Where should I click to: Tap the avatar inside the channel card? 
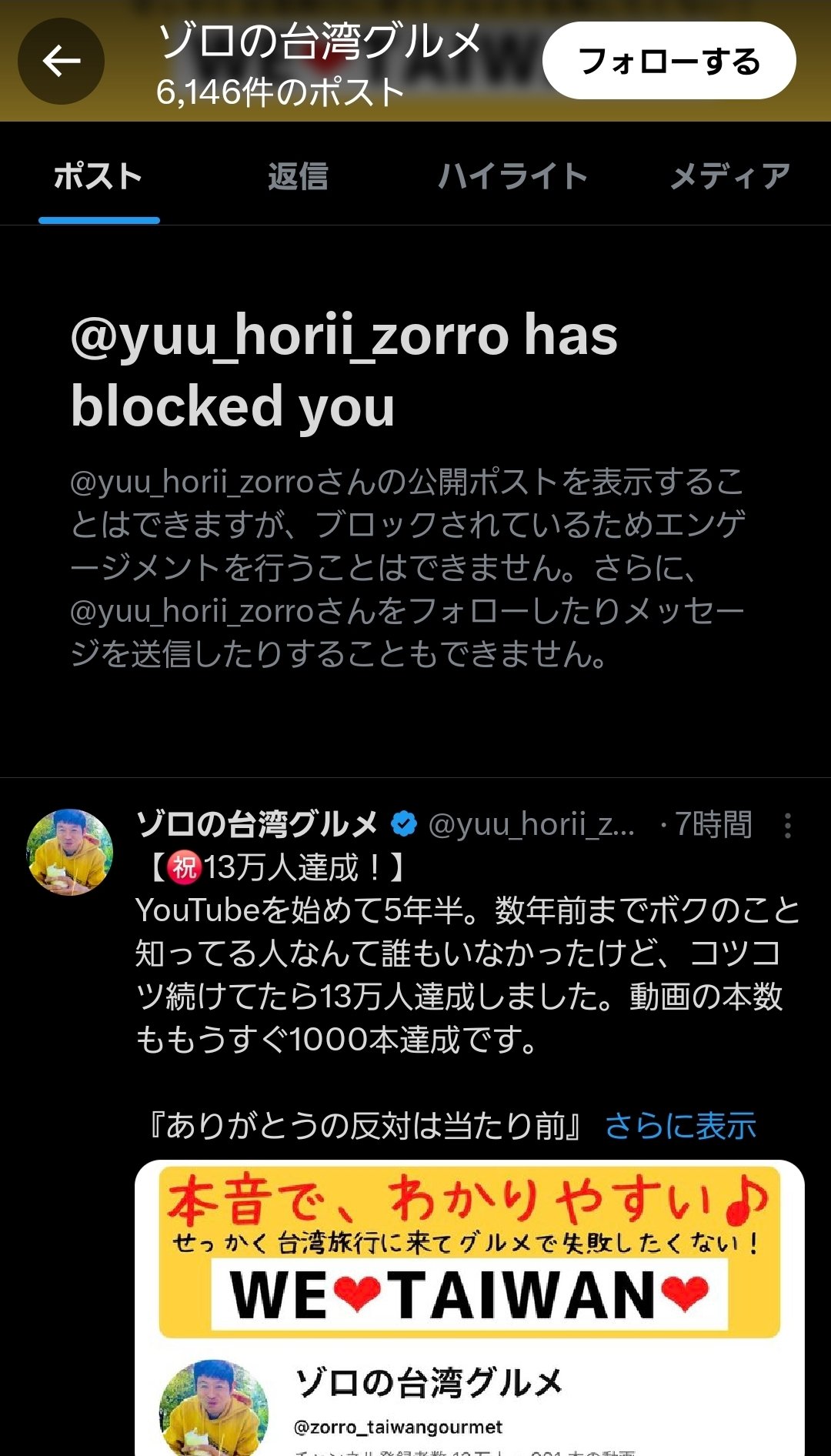pyautogui.click(x=213, y=1408)
